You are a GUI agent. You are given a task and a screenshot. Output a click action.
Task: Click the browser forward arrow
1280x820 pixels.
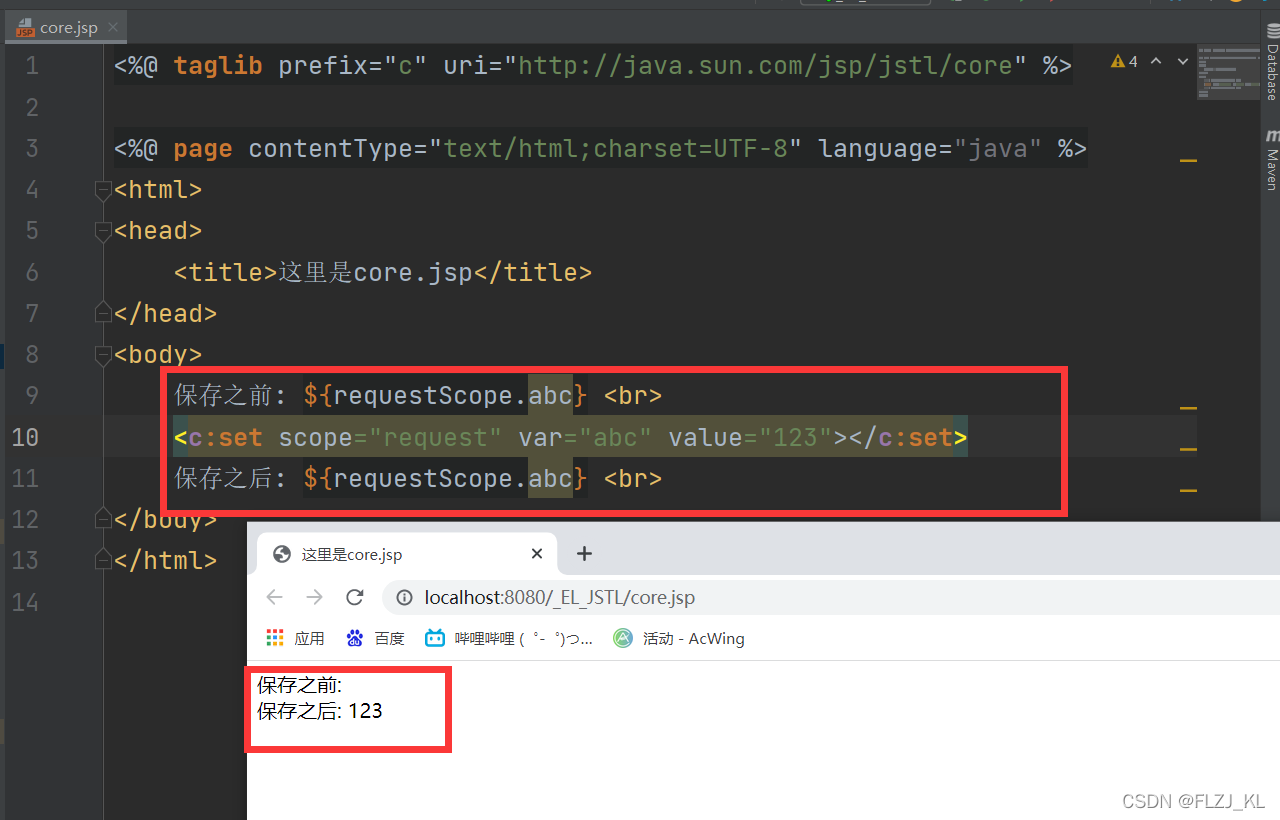point(315,598)
